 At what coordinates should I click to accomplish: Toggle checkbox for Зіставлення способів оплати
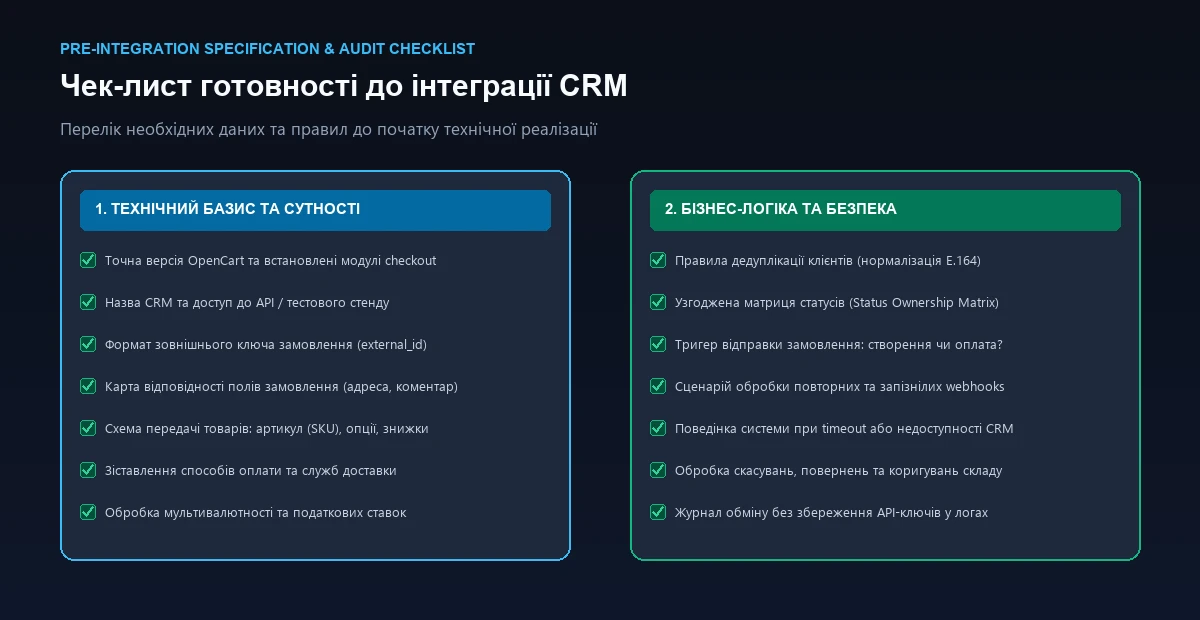(x=88, y=470)
